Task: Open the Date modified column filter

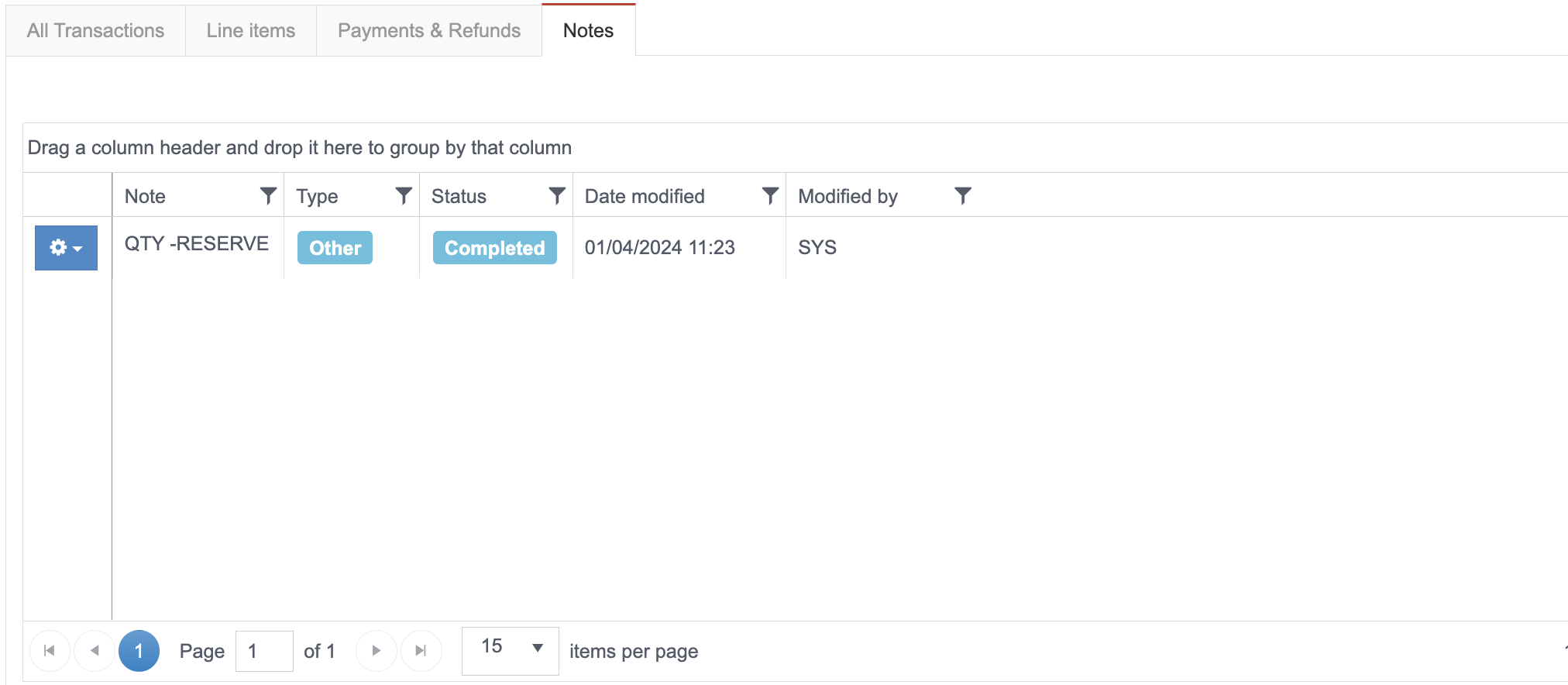Action: click(769, 196)
